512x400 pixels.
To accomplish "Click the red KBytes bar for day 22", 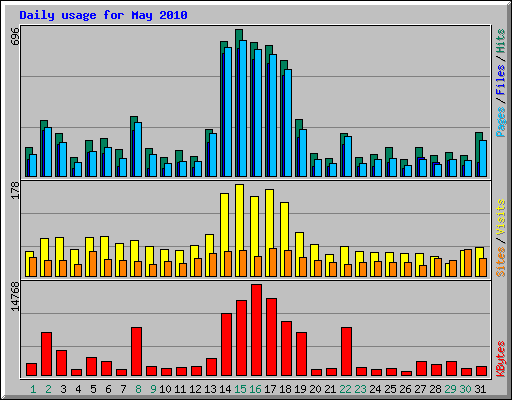I will click(x=346, y=352).
